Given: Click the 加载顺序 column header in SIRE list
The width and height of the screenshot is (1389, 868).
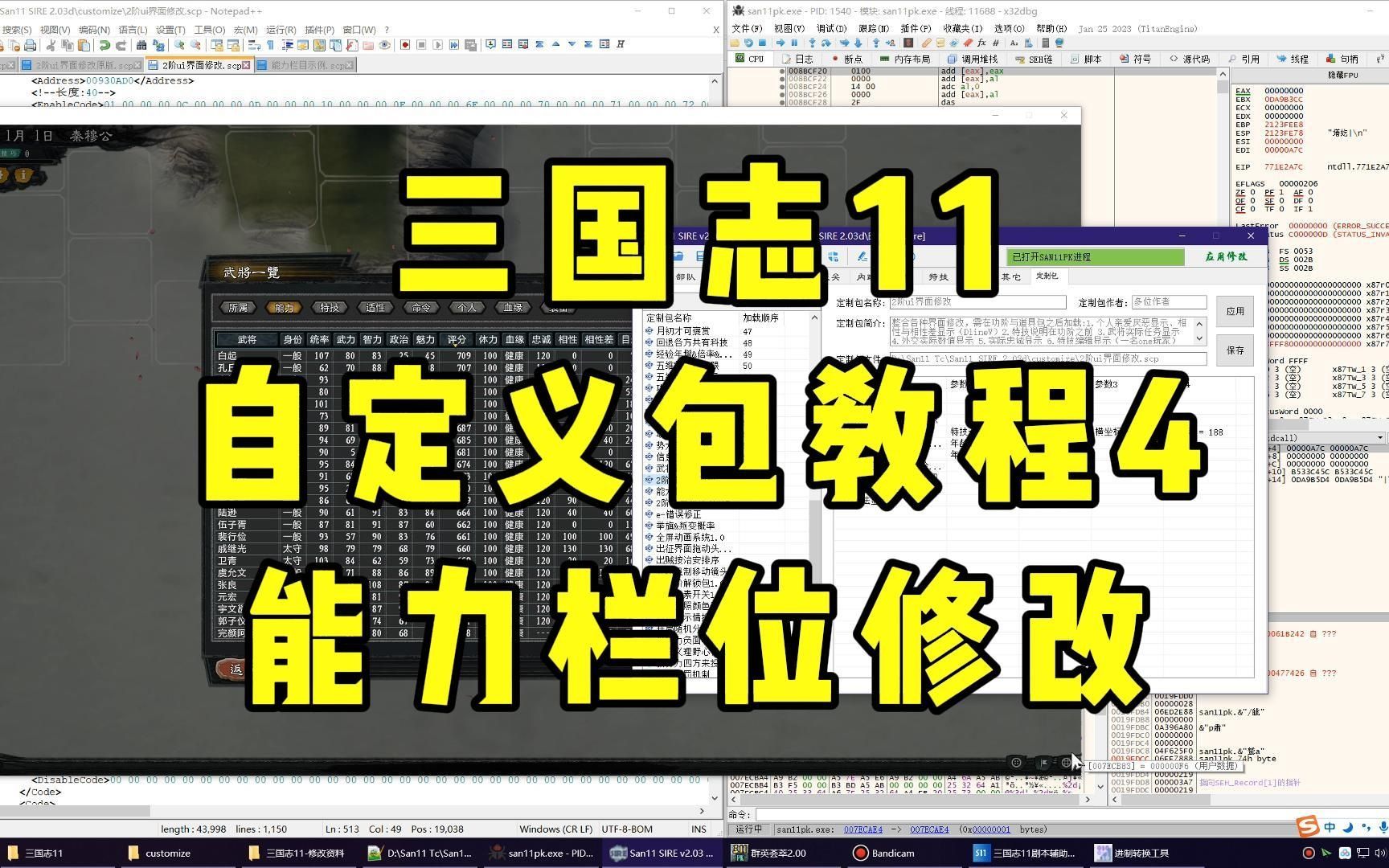Looking at the screenshot, I should point(760,318).
